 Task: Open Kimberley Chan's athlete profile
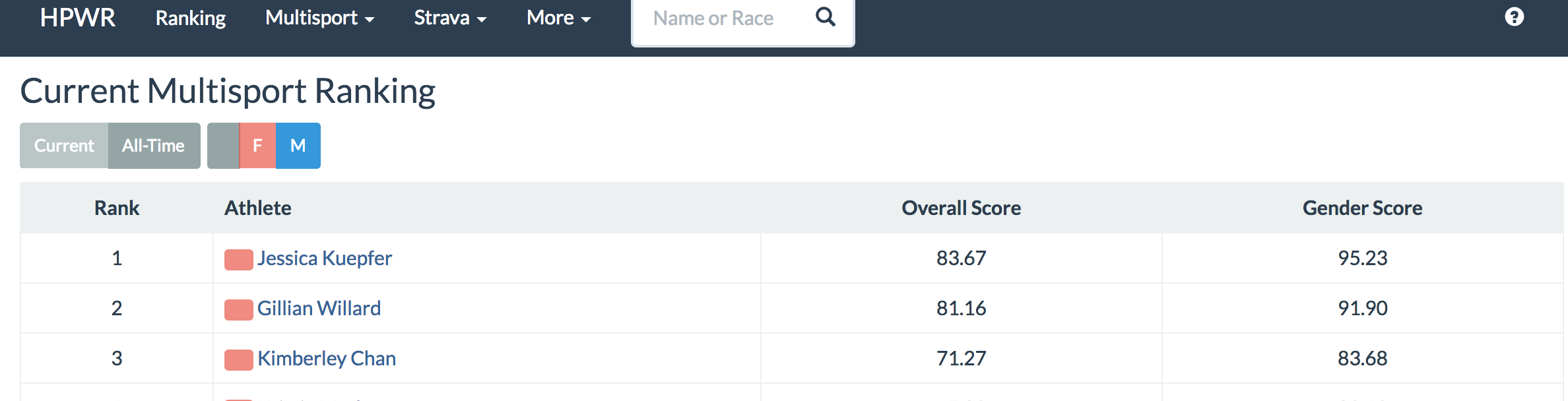point(327,358)
